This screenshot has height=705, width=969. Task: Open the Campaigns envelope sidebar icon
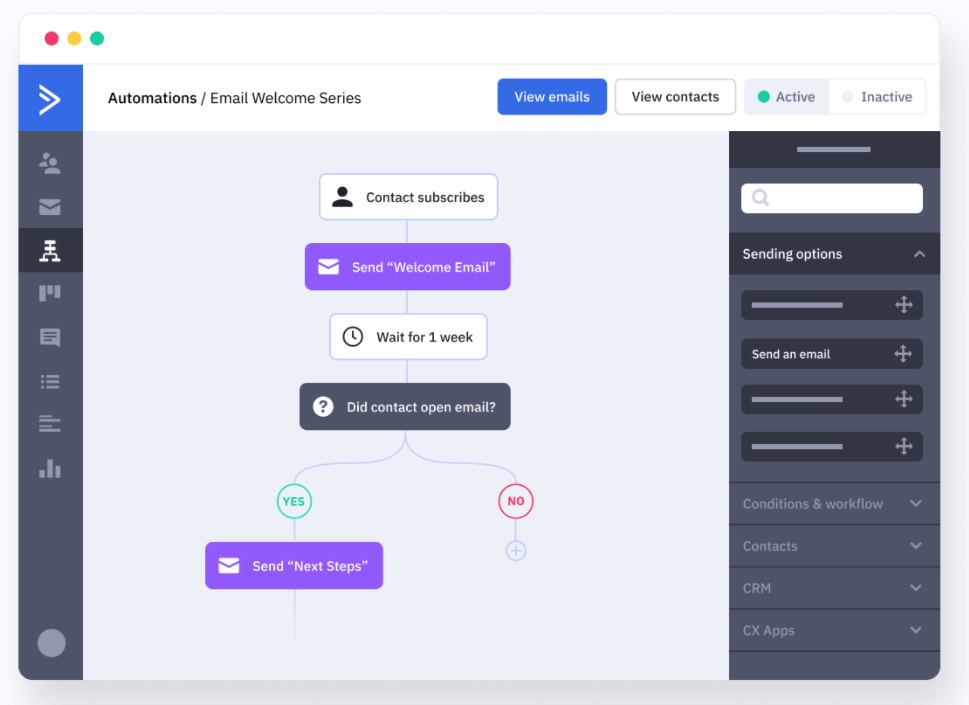pos(50,207)
